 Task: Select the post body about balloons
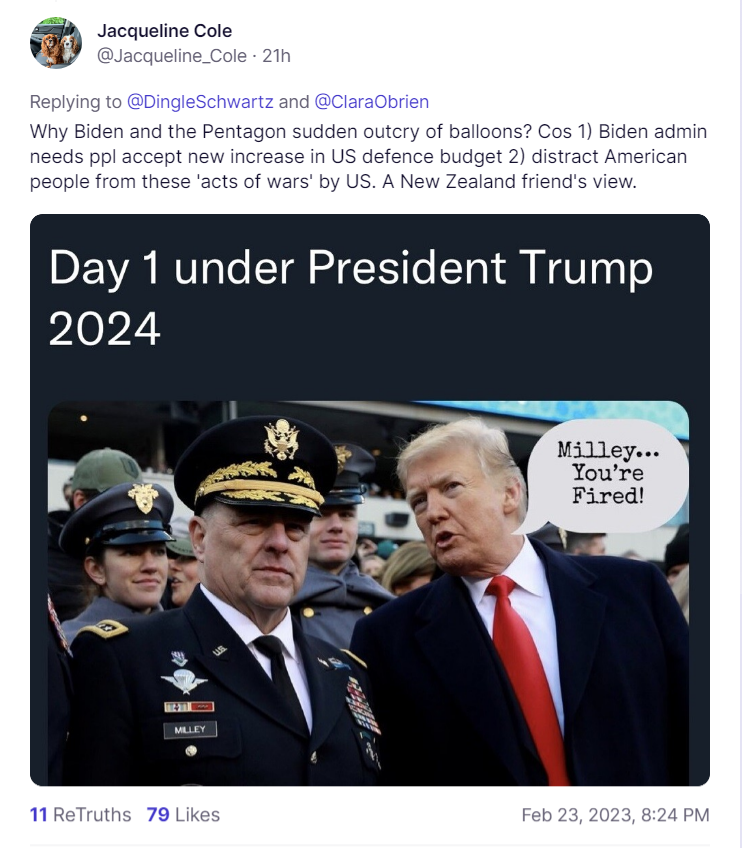tap(368, 156)
